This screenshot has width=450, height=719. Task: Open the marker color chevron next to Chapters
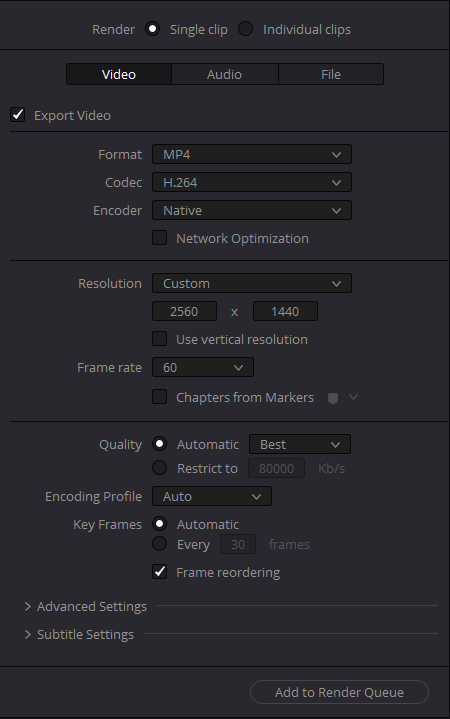(353, 397)
